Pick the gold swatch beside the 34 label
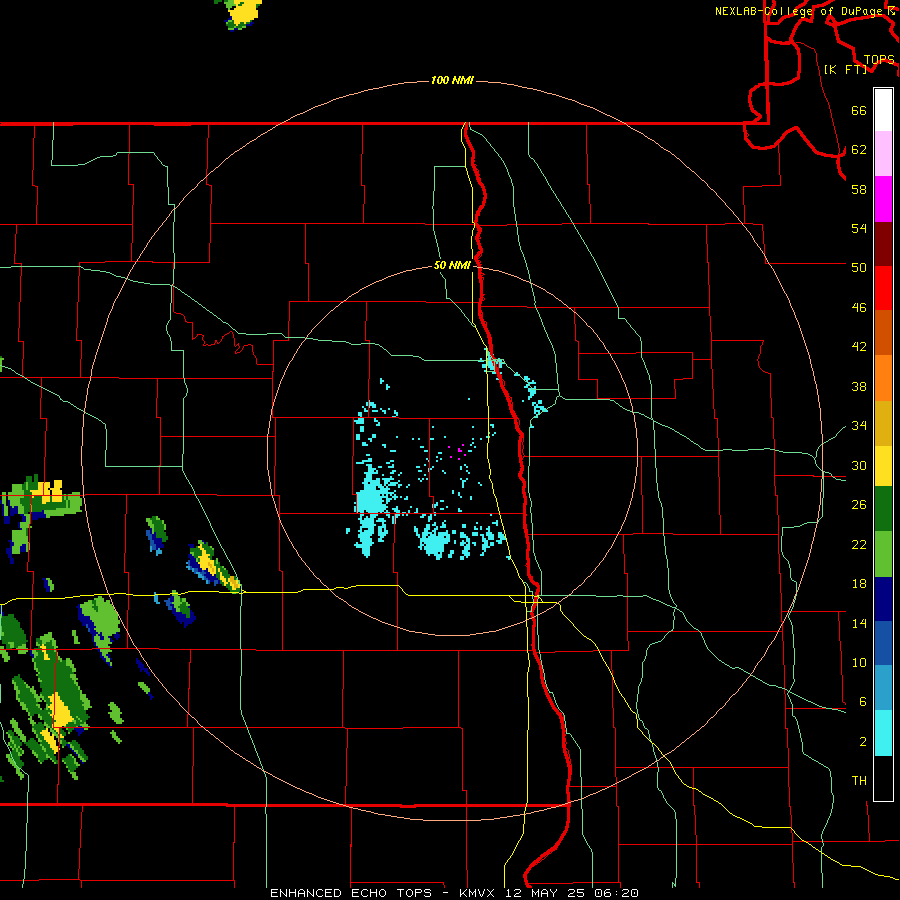This screenshot has height=900, width=900. tap(883, 423)
